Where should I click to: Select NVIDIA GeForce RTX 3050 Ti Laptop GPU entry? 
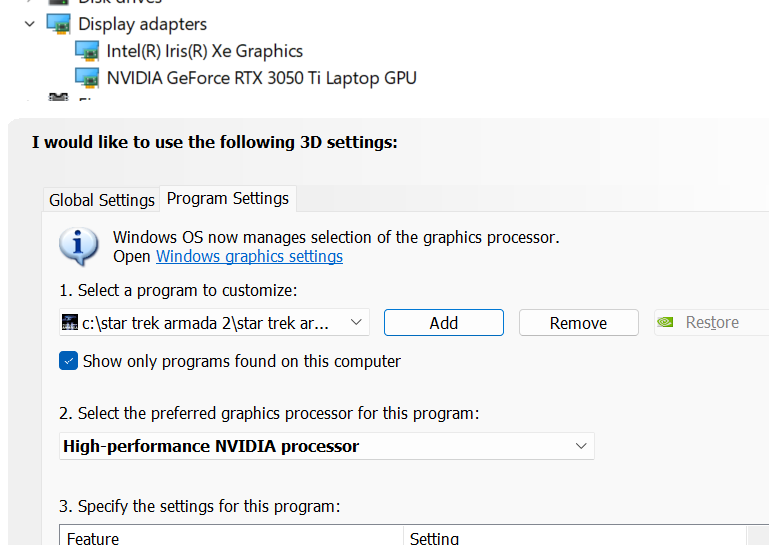pyautogui.click(x=262, y=78)
